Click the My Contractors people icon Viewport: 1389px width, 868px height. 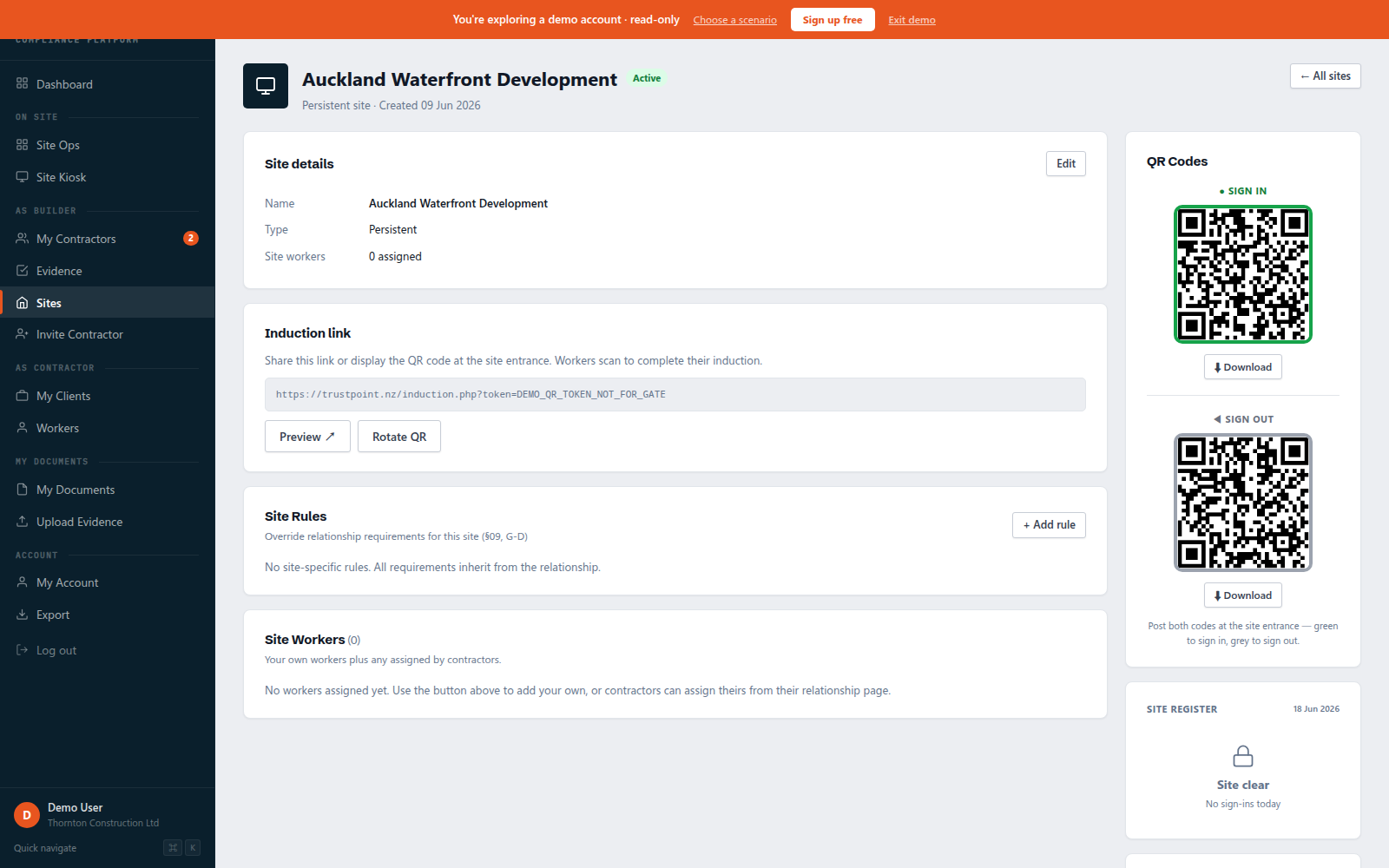(23, 238)
